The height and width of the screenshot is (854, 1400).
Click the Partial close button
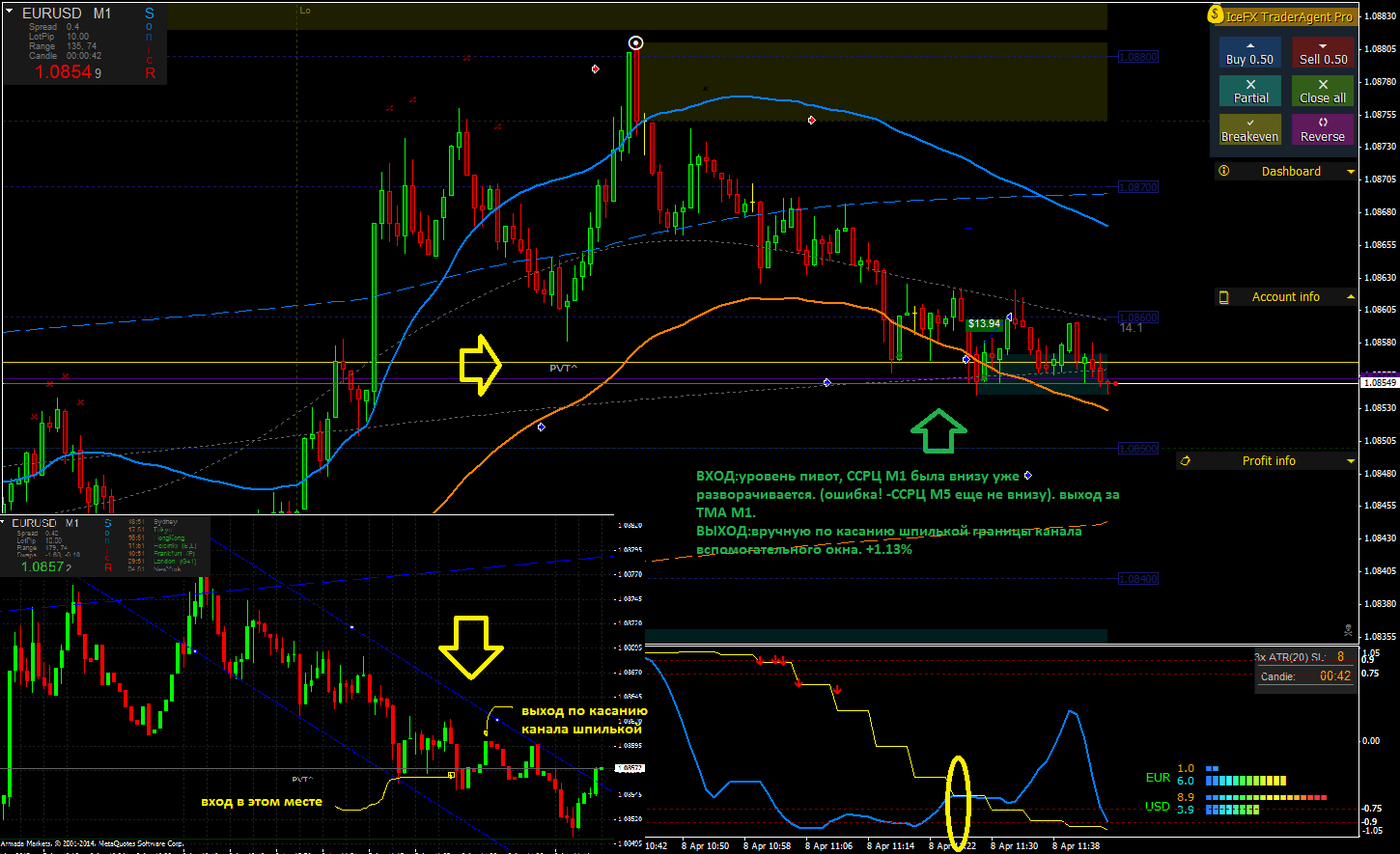1250,91
